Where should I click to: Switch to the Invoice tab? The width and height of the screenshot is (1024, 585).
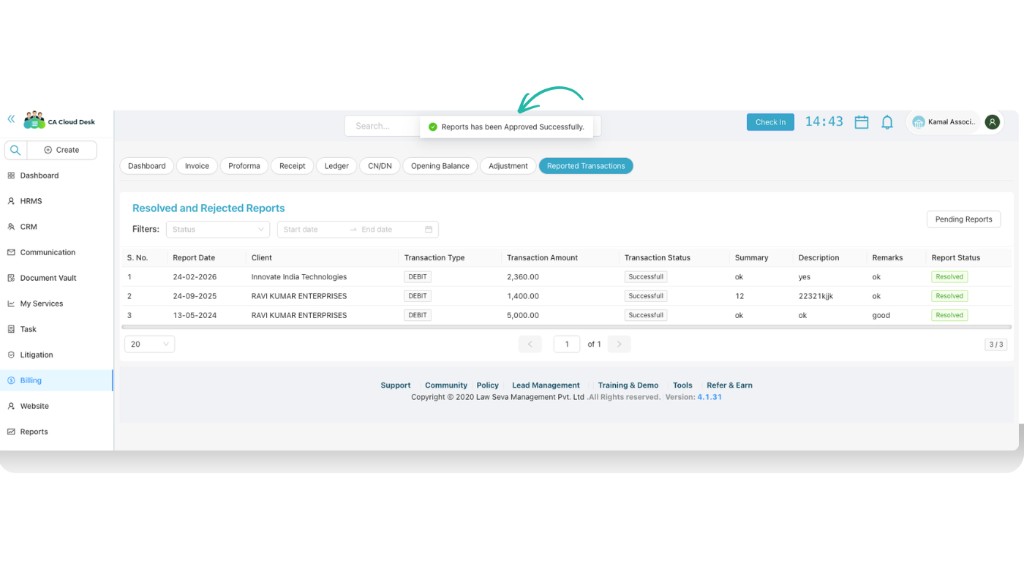click(x=196, y=166)
